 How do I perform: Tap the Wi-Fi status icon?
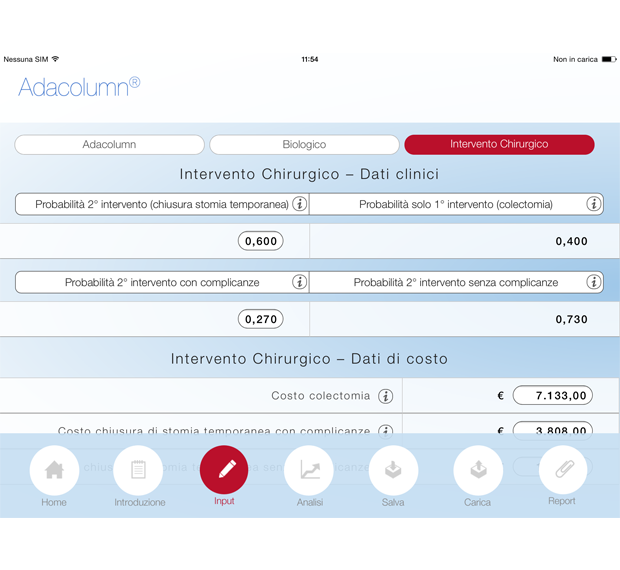[x=56, y=59]
